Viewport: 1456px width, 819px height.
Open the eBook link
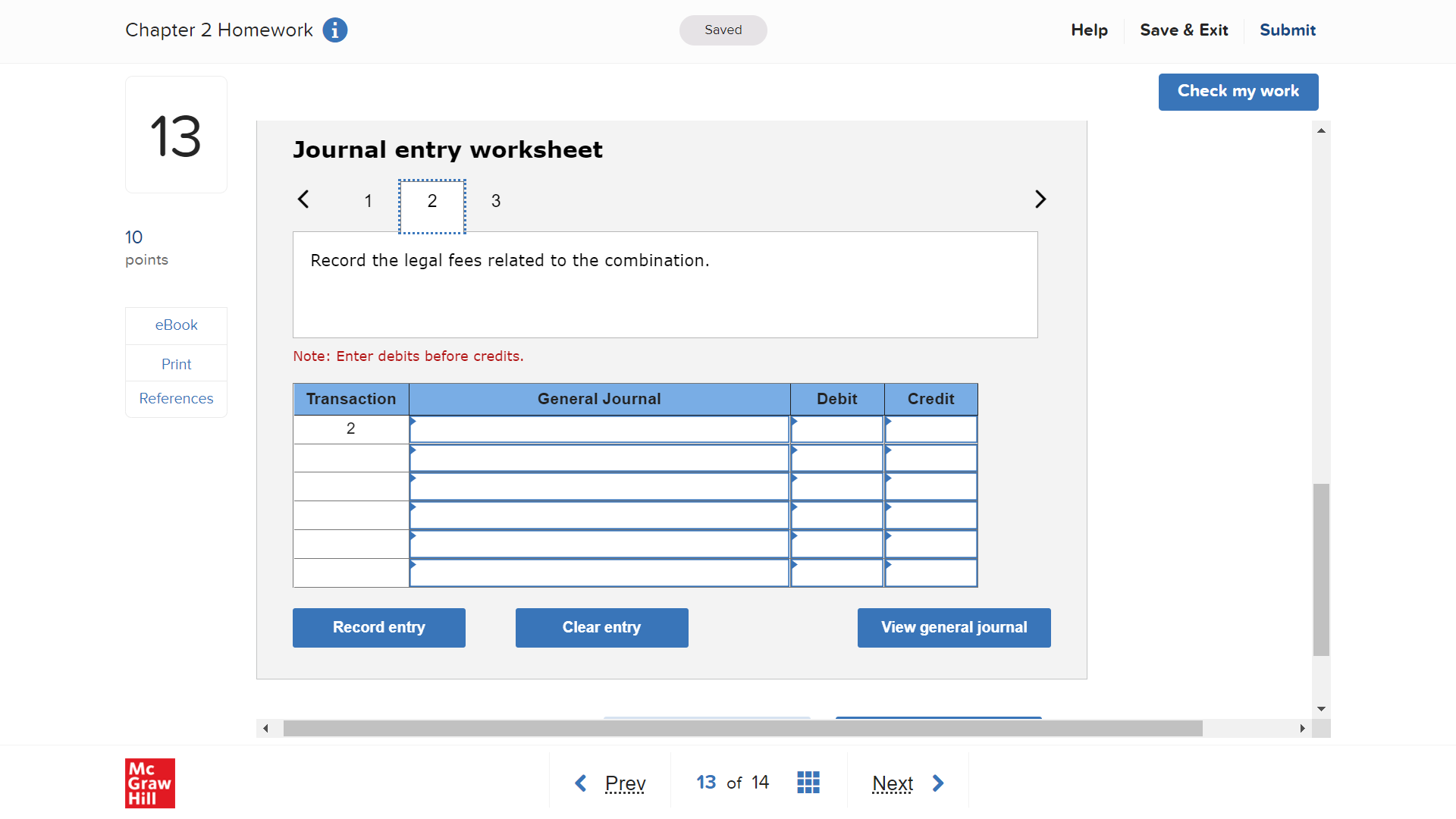click(176, 325)
